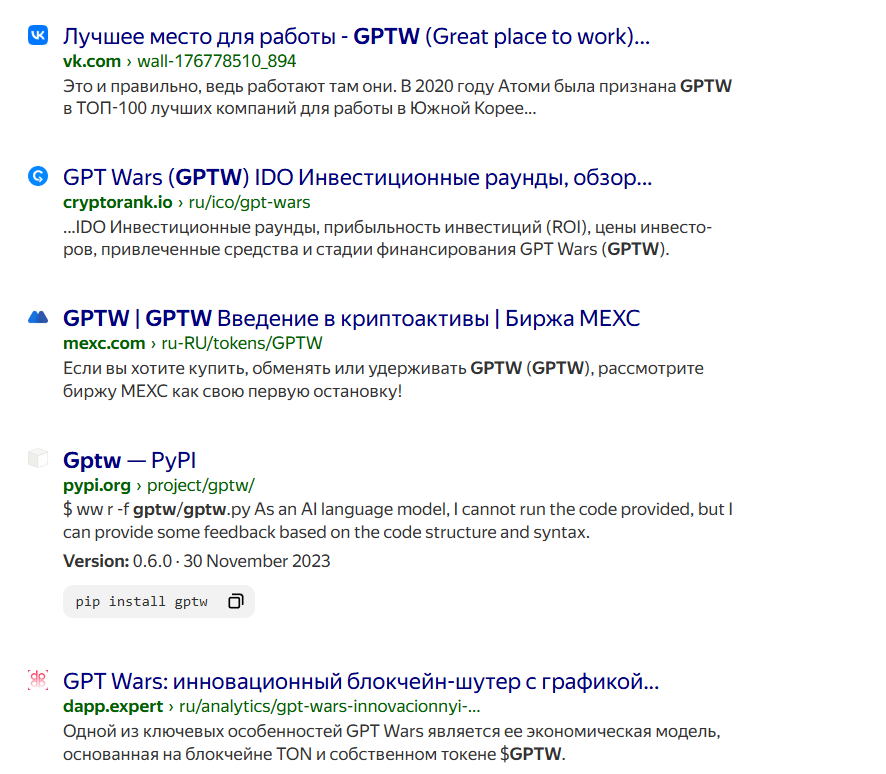
Task: Open the 'Лучшее место для работы - GPTW' result
Action: click(357, 37)
